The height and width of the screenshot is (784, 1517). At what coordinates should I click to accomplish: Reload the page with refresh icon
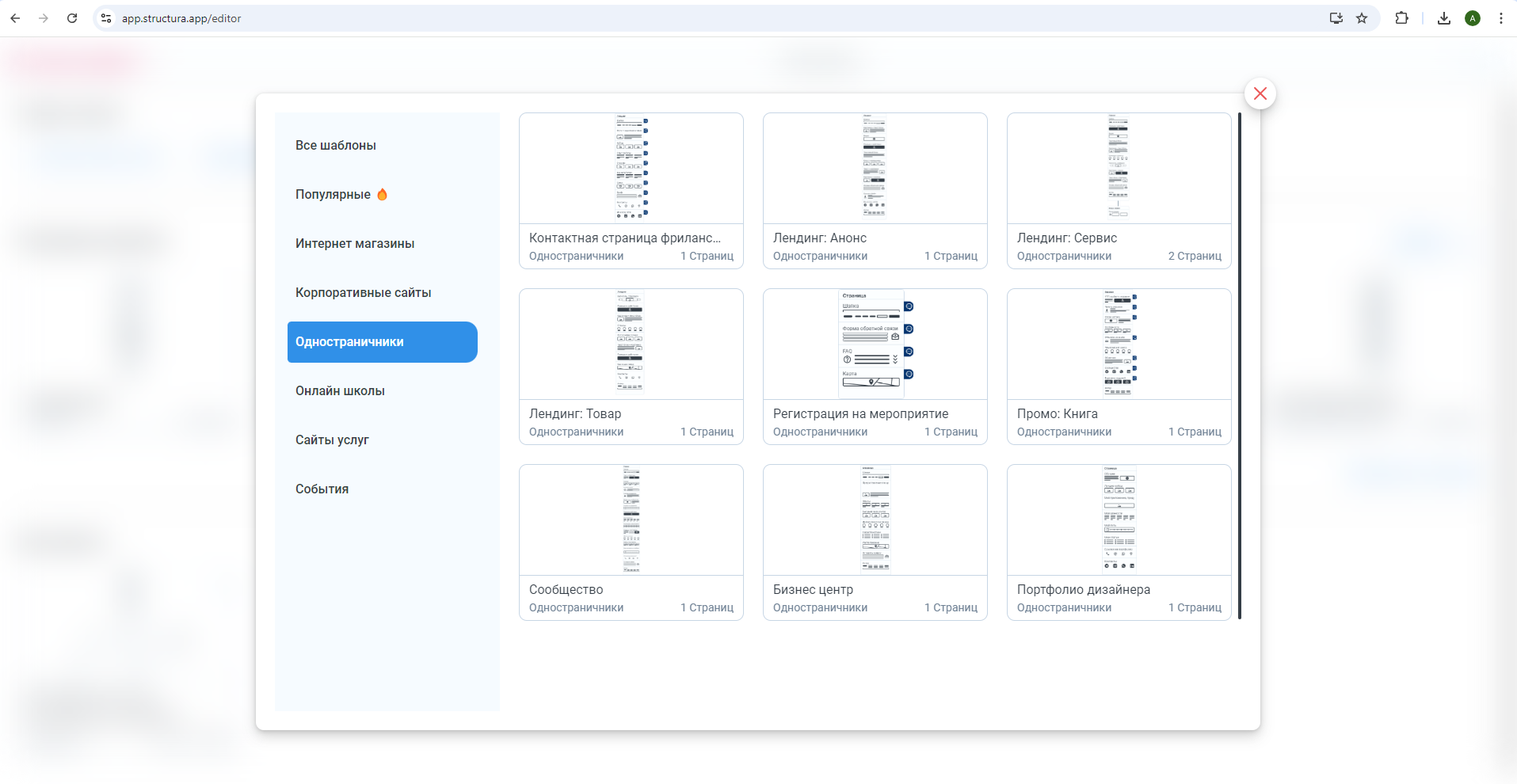click(72, 18)
